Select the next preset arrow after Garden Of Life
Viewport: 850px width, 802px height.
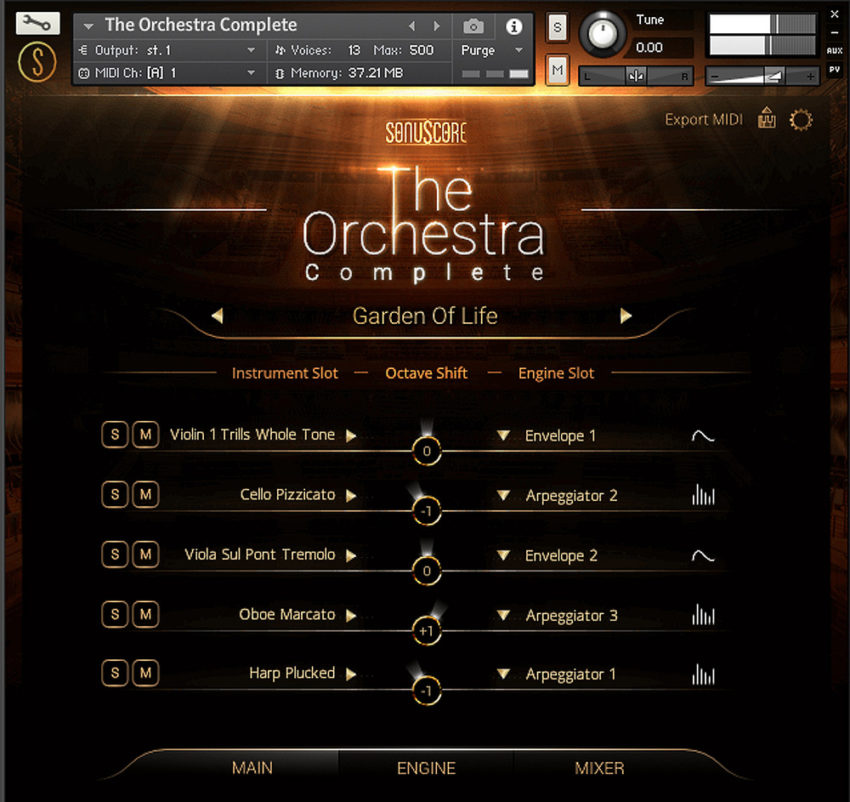click(626, 316)
